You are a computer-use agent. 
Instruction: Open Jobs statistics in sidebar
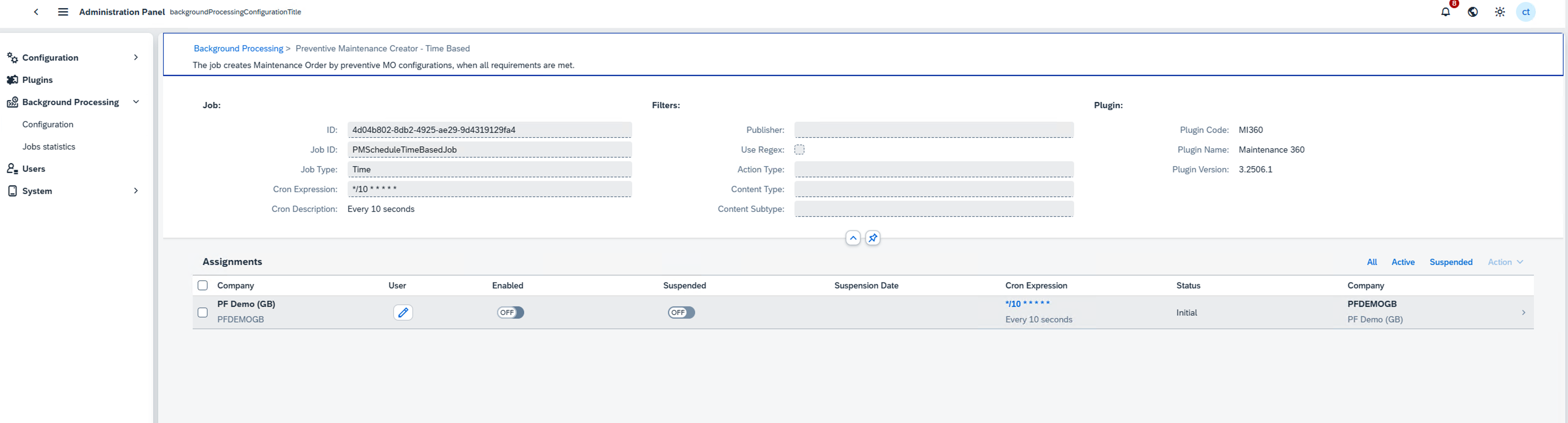click(x=49, y=147)
